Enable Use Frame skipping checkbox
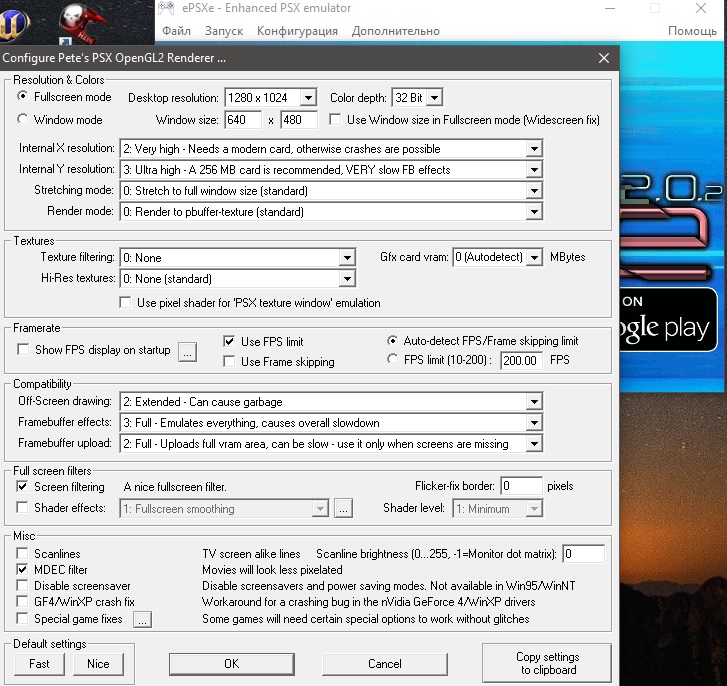Image resolution: width=727 pixels, height=686 pixels. coord(229,361)
